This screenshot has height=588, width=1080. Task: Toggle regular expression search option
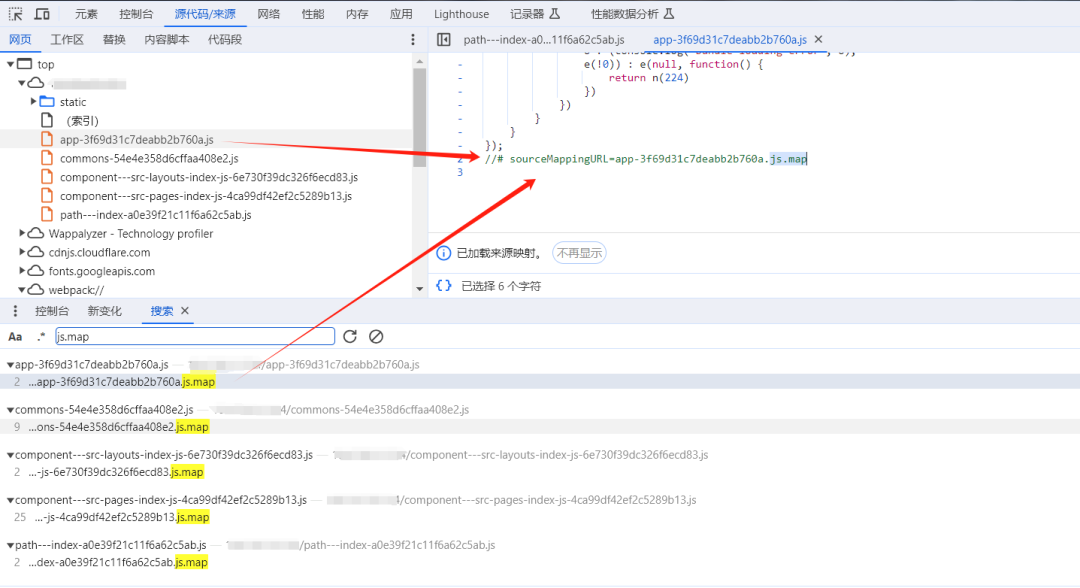pyautogui.click(x=41, y=336)
